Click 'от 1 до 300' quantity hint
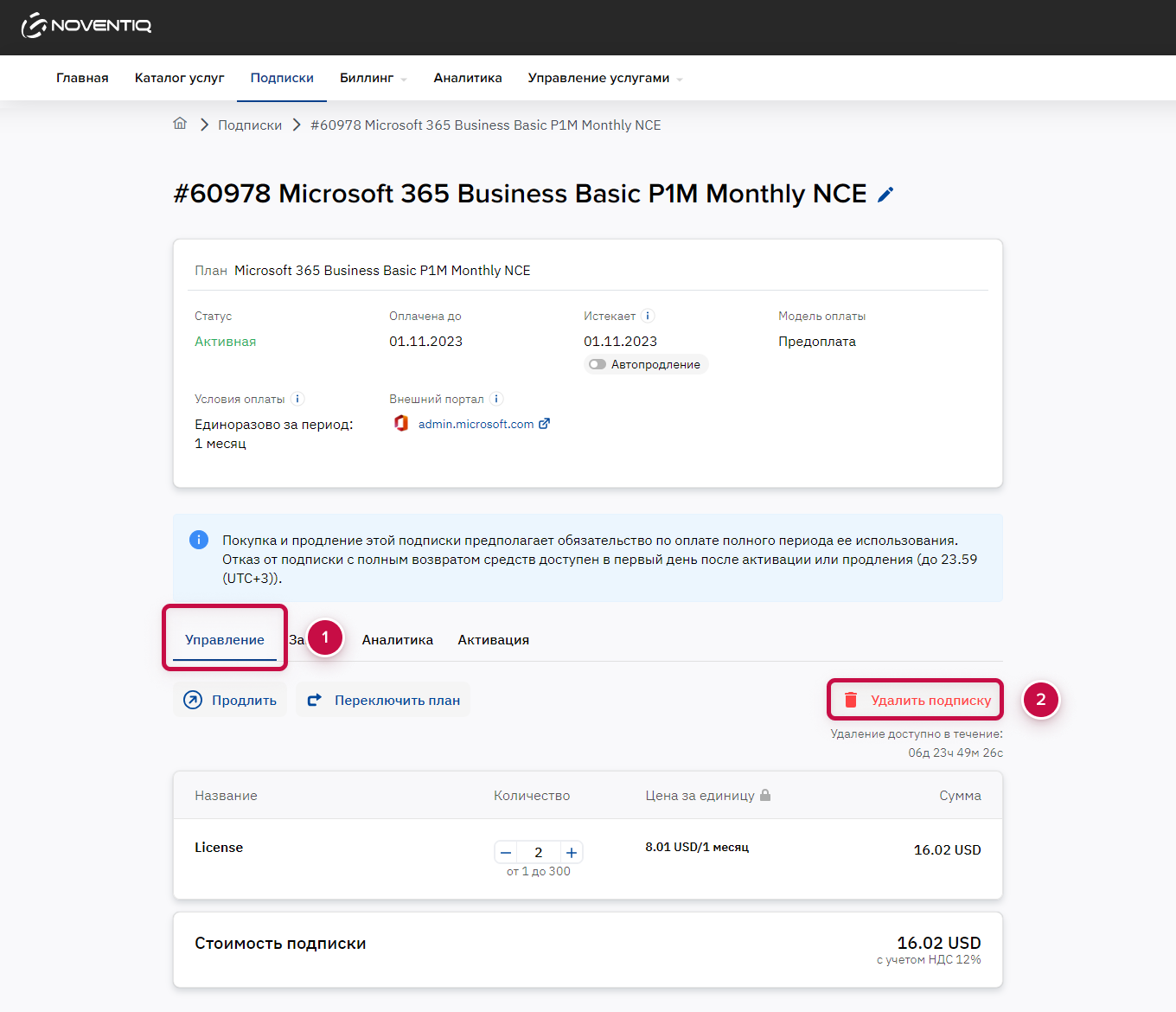 pos(539,871)
